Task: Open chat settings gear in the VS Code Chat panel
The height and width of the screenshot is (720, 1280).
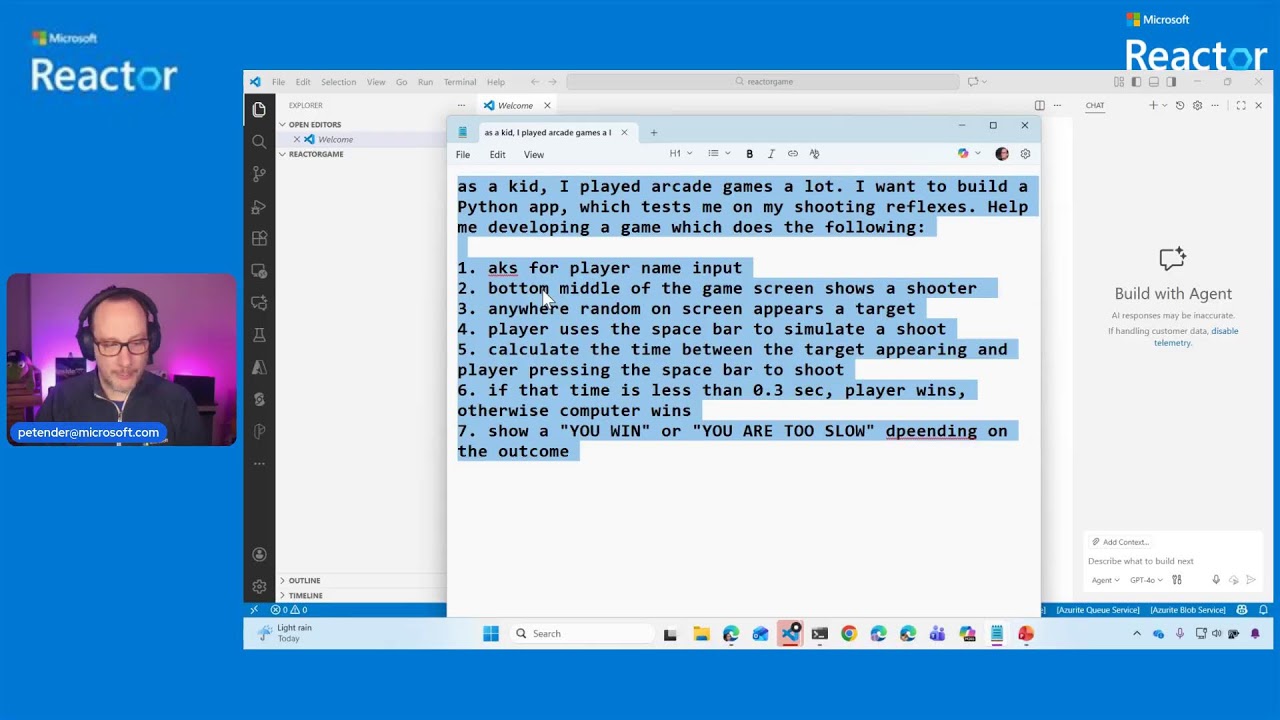Action: coord(1197,105)
